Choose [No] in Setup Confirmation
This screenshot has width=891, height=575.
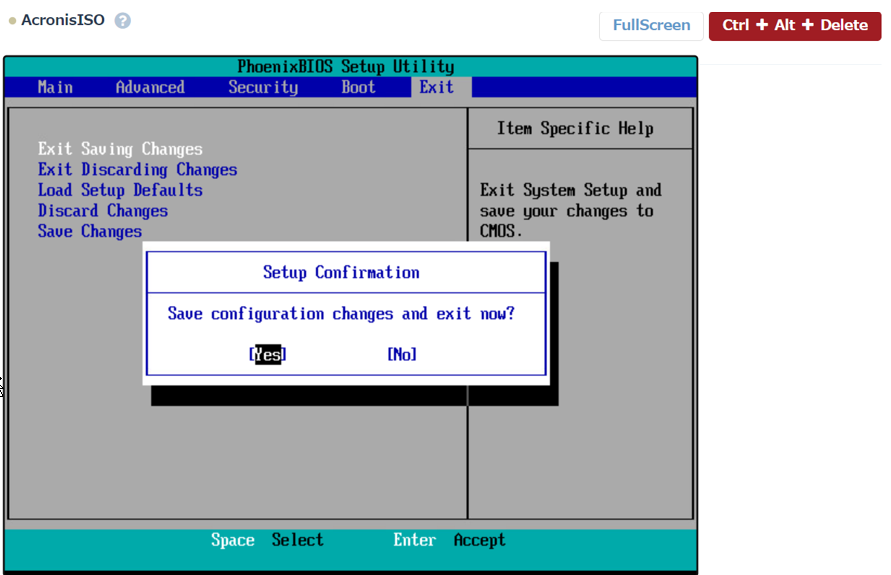tap(402, 355)
